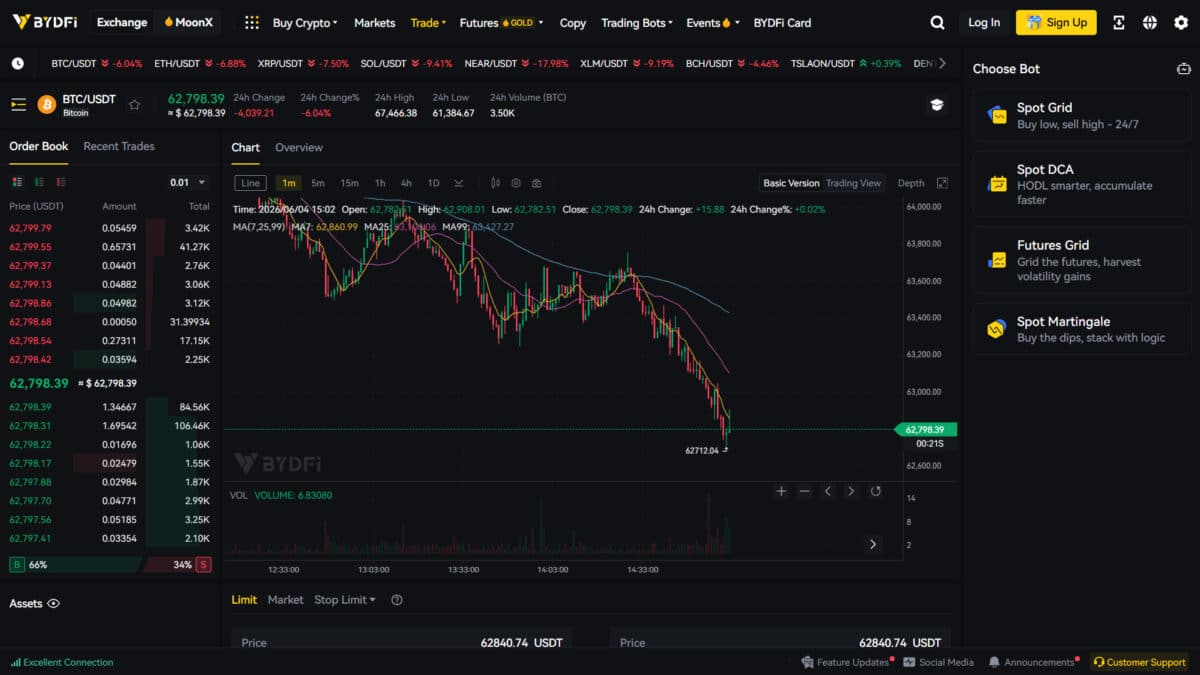Add BTC/USDT to favorites star
1200x675 pixels.
coord(134,104)
